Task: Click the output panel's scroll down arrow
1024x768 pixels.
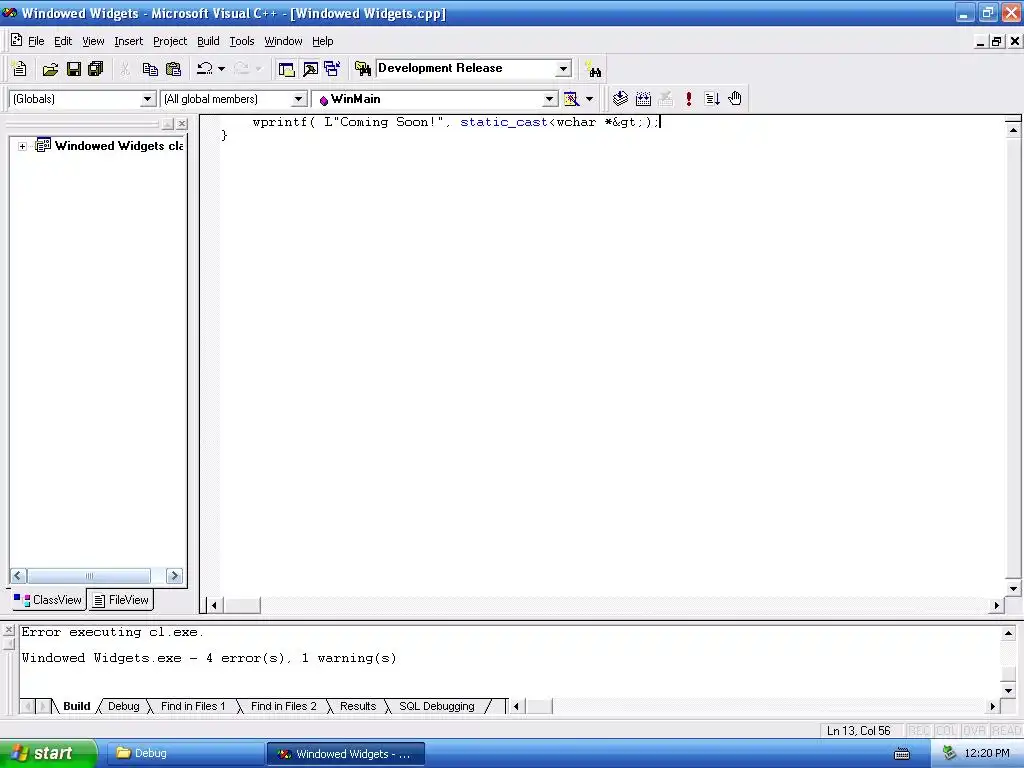Action: click(x=1008, y=690)
